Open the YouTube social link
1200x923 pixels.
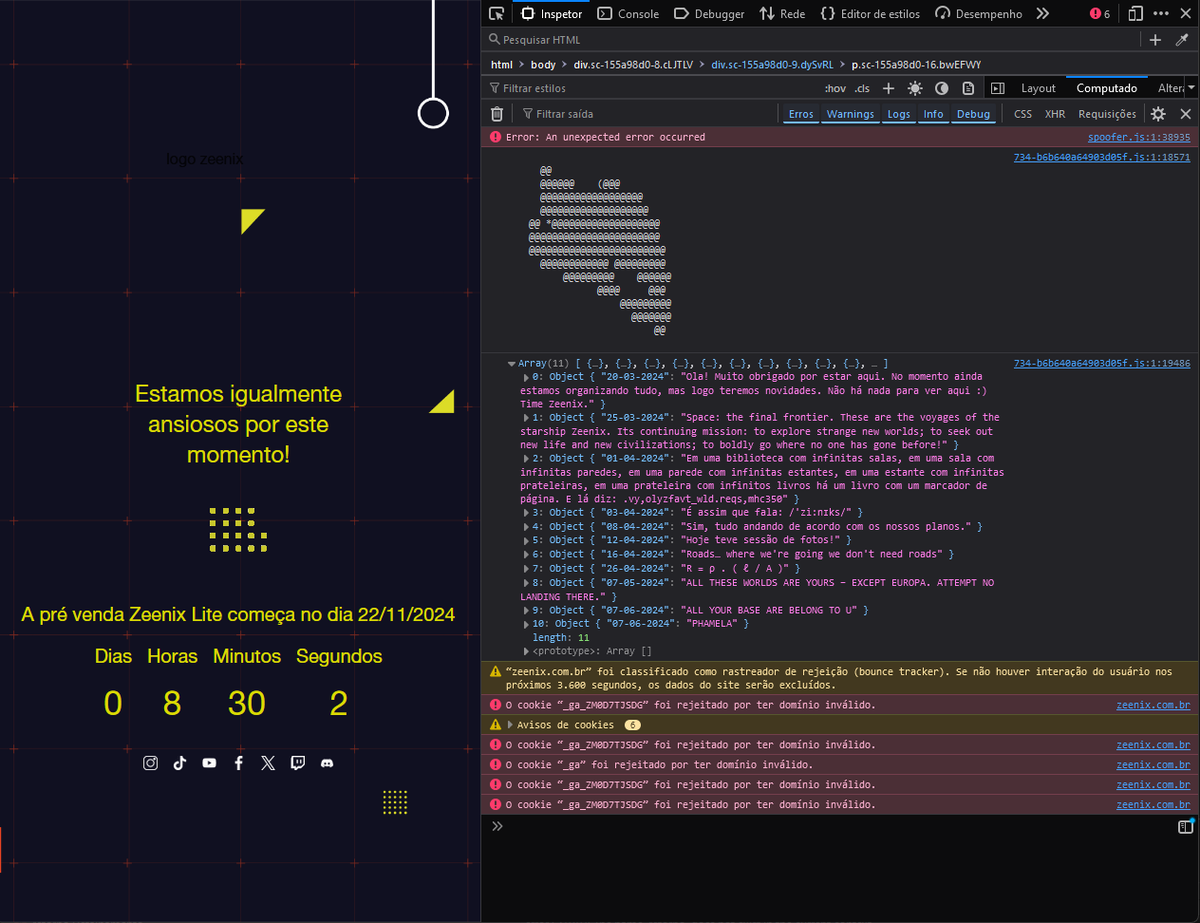click(x=209, y=763)
